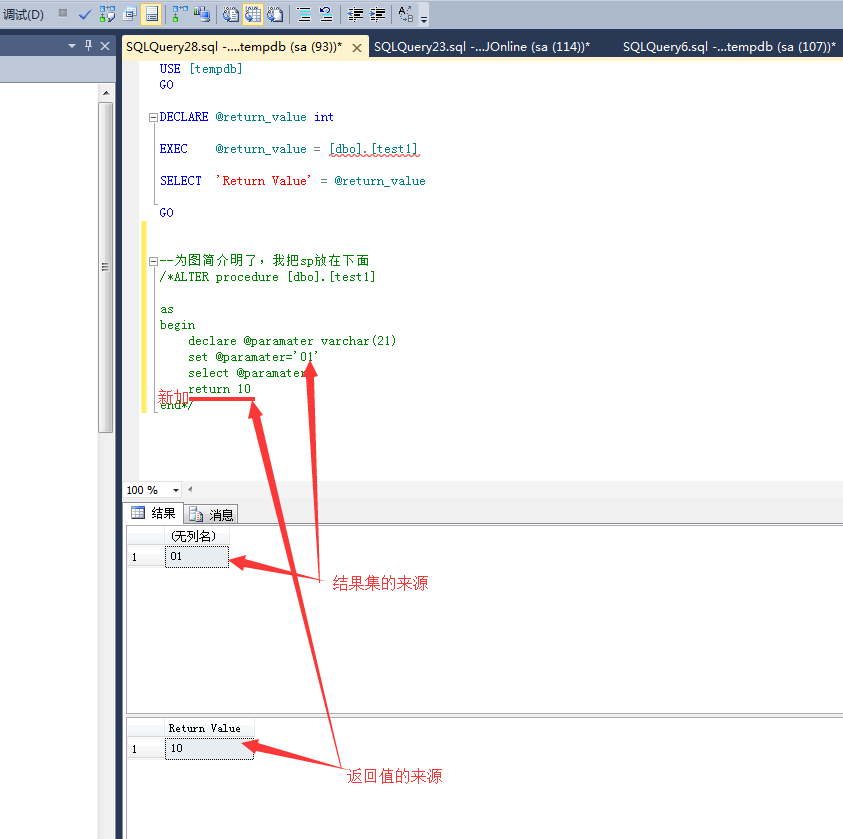843x839 pixels.
Task: Click the Return Value column header
Action: (x=209, y=728)
